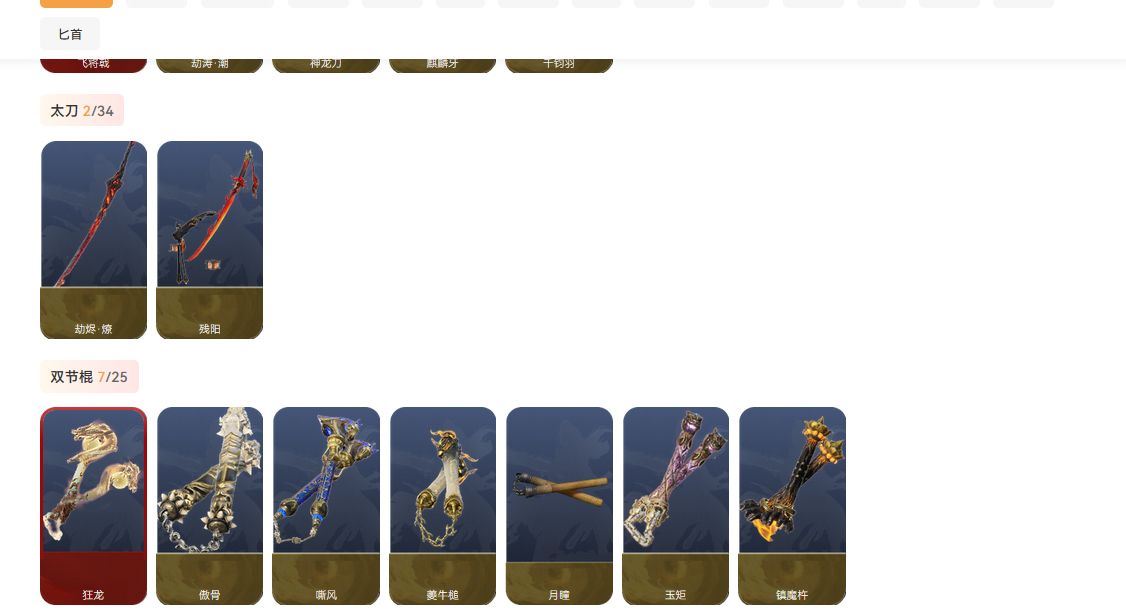Viewport: 1126px width, 613px height.
Task: Open the 傲骨 spiked nunchaku card
Action: click(210, 506)
